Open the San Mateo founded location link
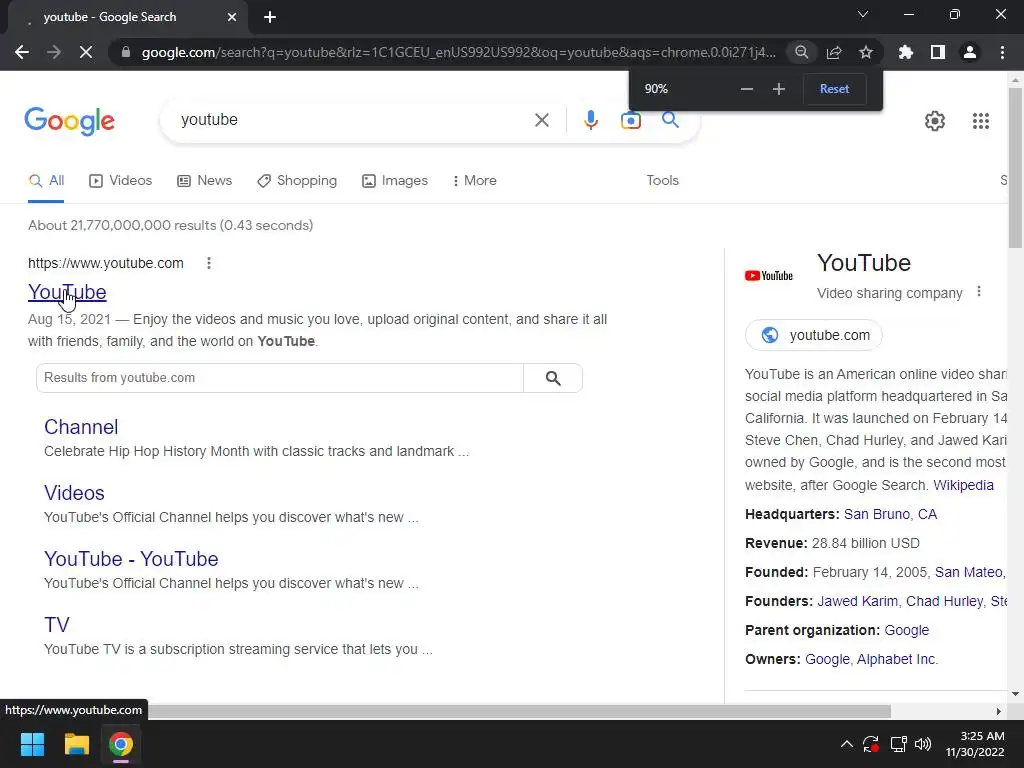 970,572
